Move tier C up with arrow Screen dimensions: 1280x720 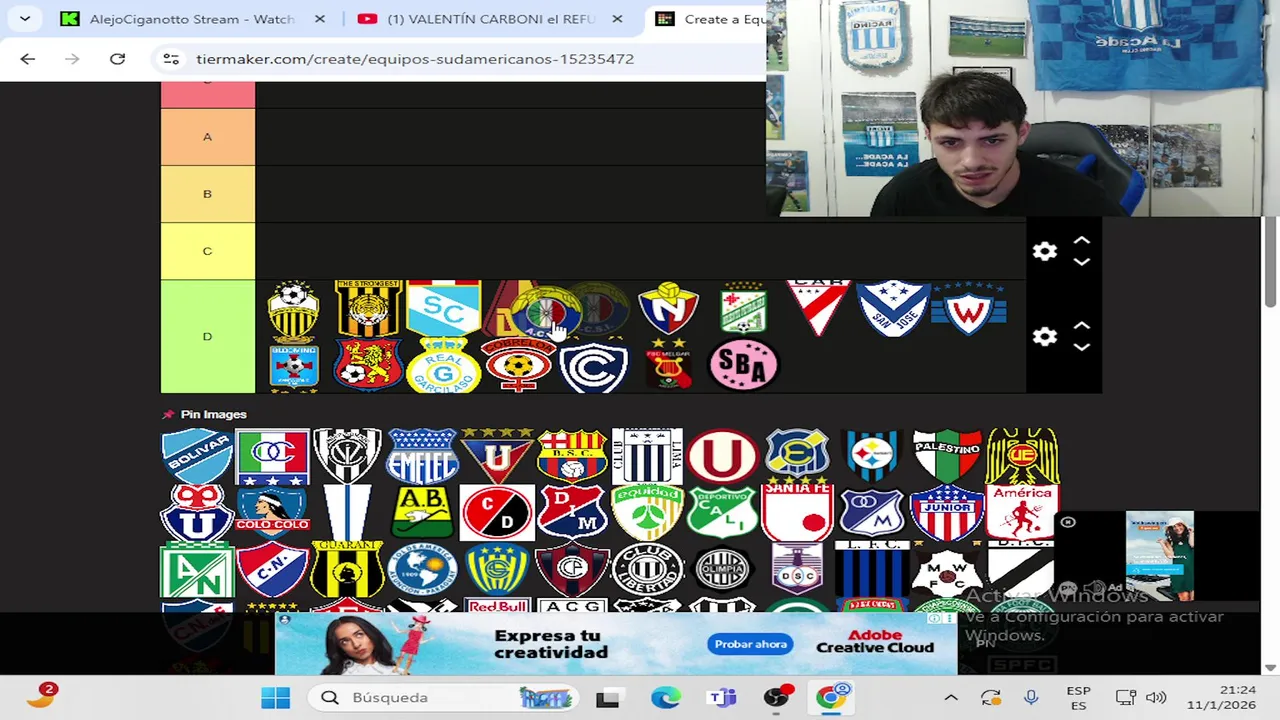pyautogui.click(x=1081, y=241)
